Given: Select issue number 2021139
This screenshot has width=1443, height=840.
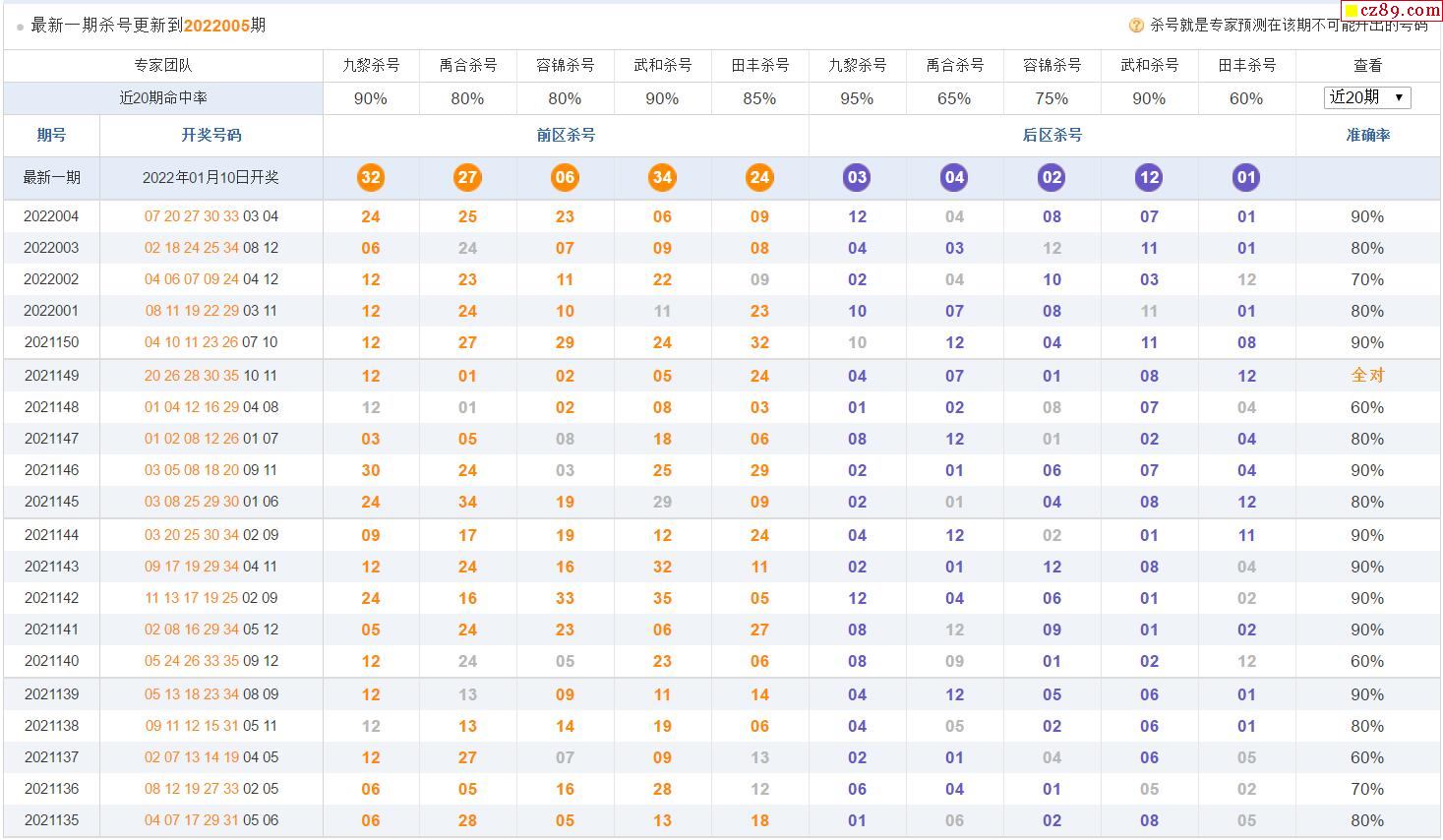Looking at the screenshot, I should pyautogui.click(x=51, y=694).
